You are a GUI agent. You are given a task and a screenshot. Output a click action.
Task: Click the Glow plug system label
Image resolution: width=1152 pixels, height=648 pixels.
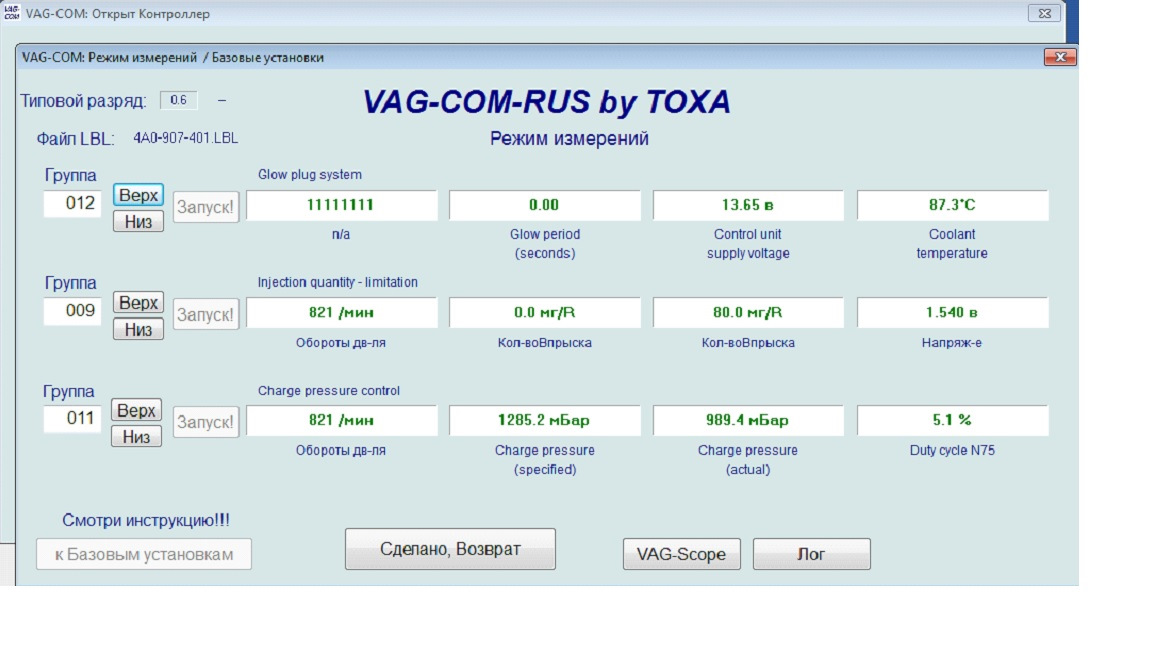click(309, 175)
